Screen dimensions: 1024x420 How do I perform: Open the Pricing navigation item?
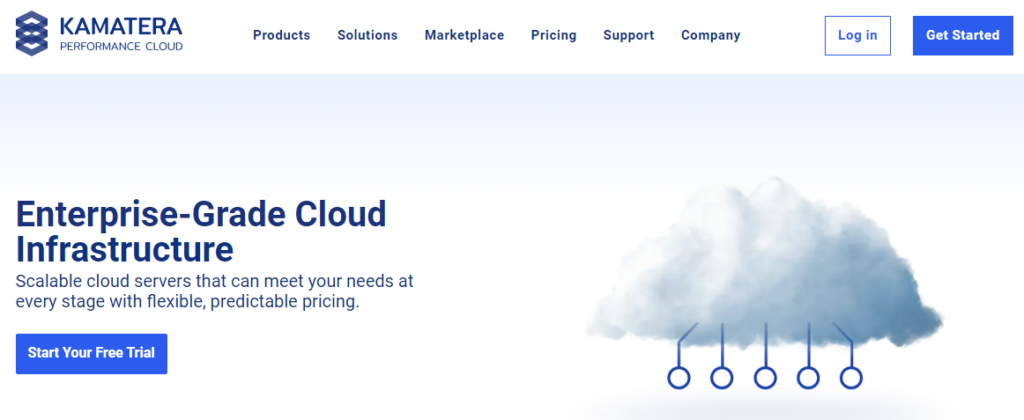pyautogui.click(x=553, y=35)
